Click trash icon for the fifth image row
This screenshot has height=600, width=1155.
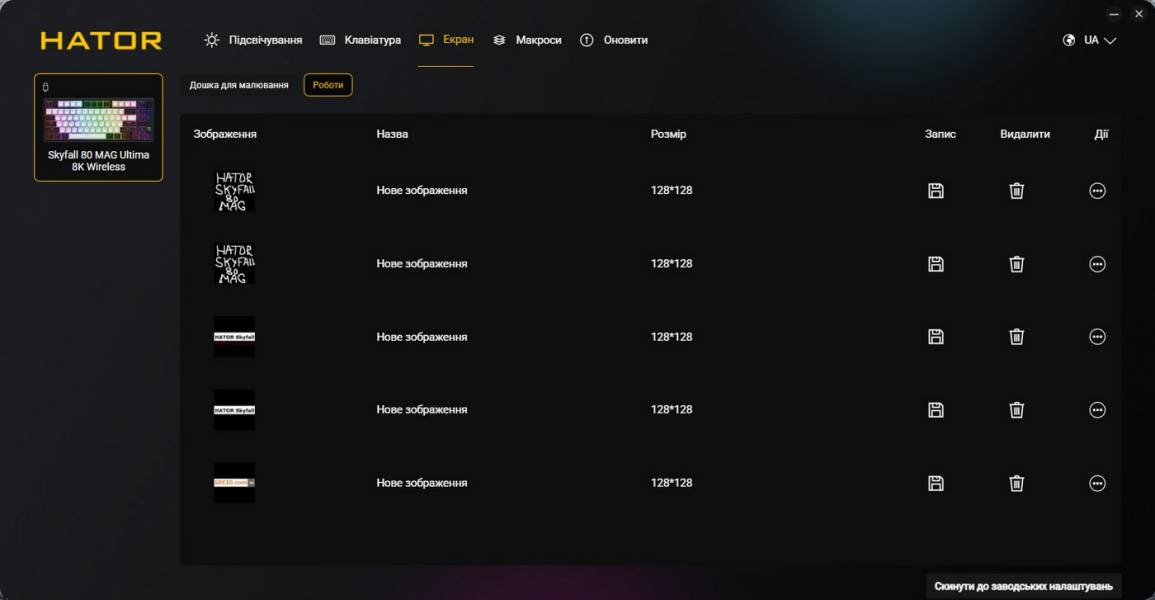[1016, 483]
